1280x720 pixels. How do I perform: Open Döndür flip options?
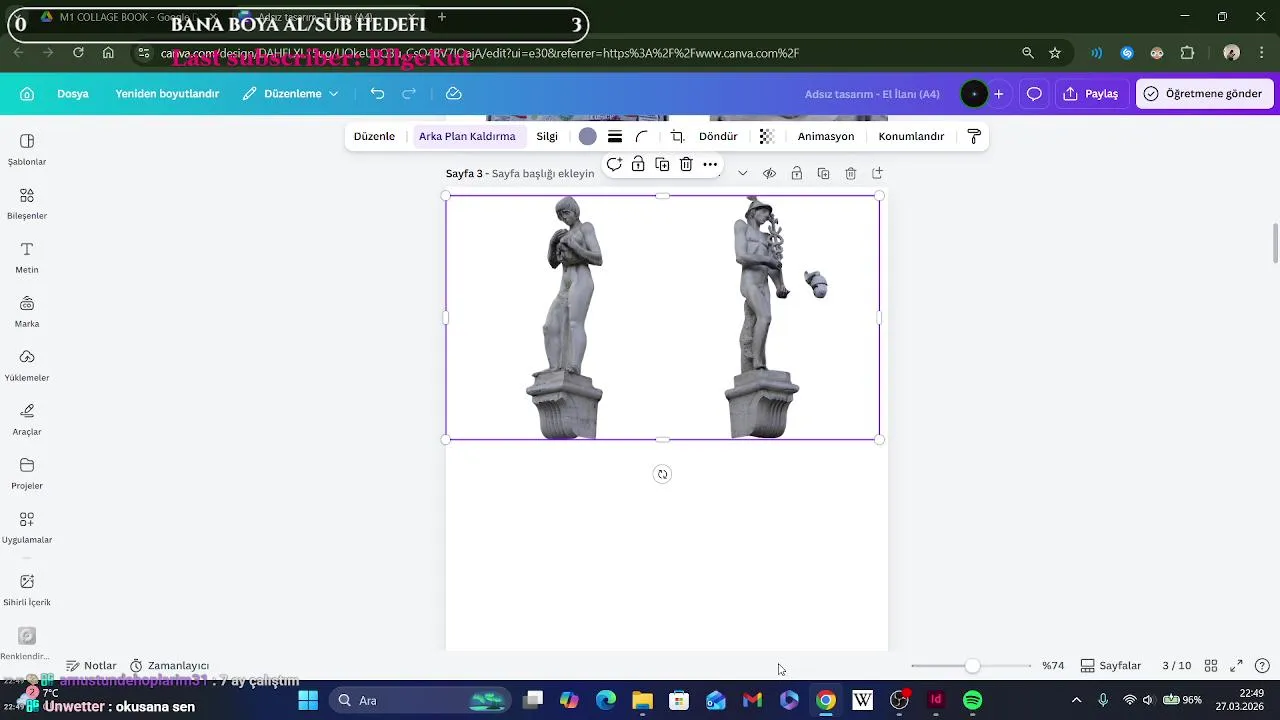718,136
